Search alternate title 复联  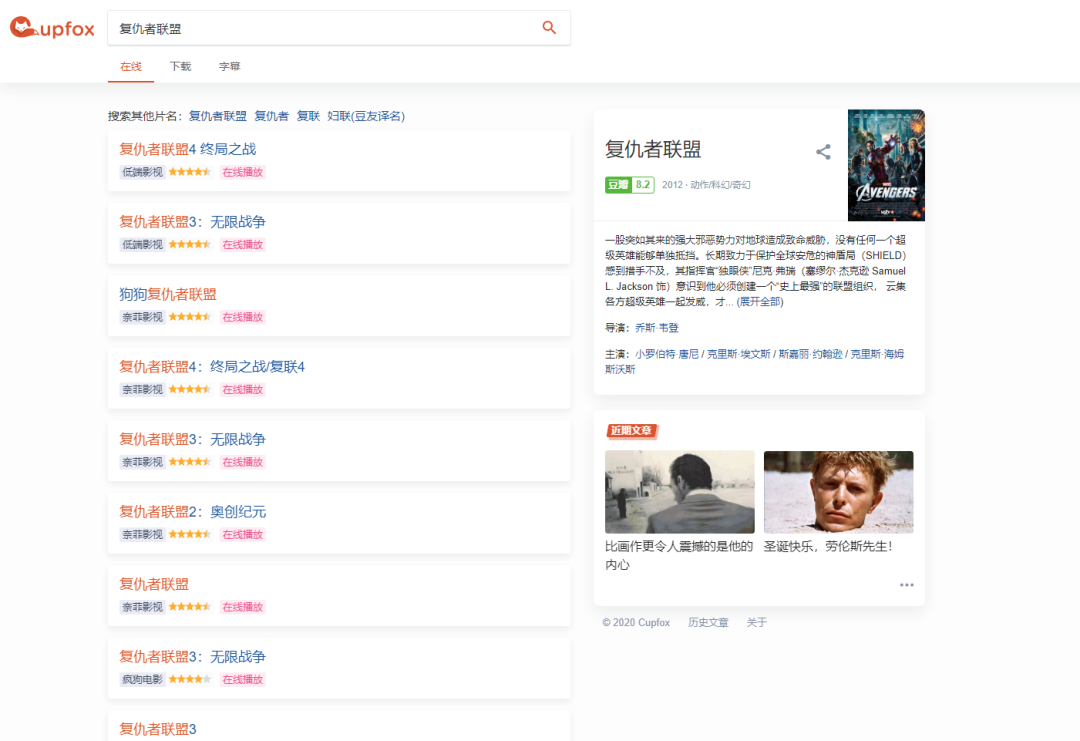click(308, 116)
